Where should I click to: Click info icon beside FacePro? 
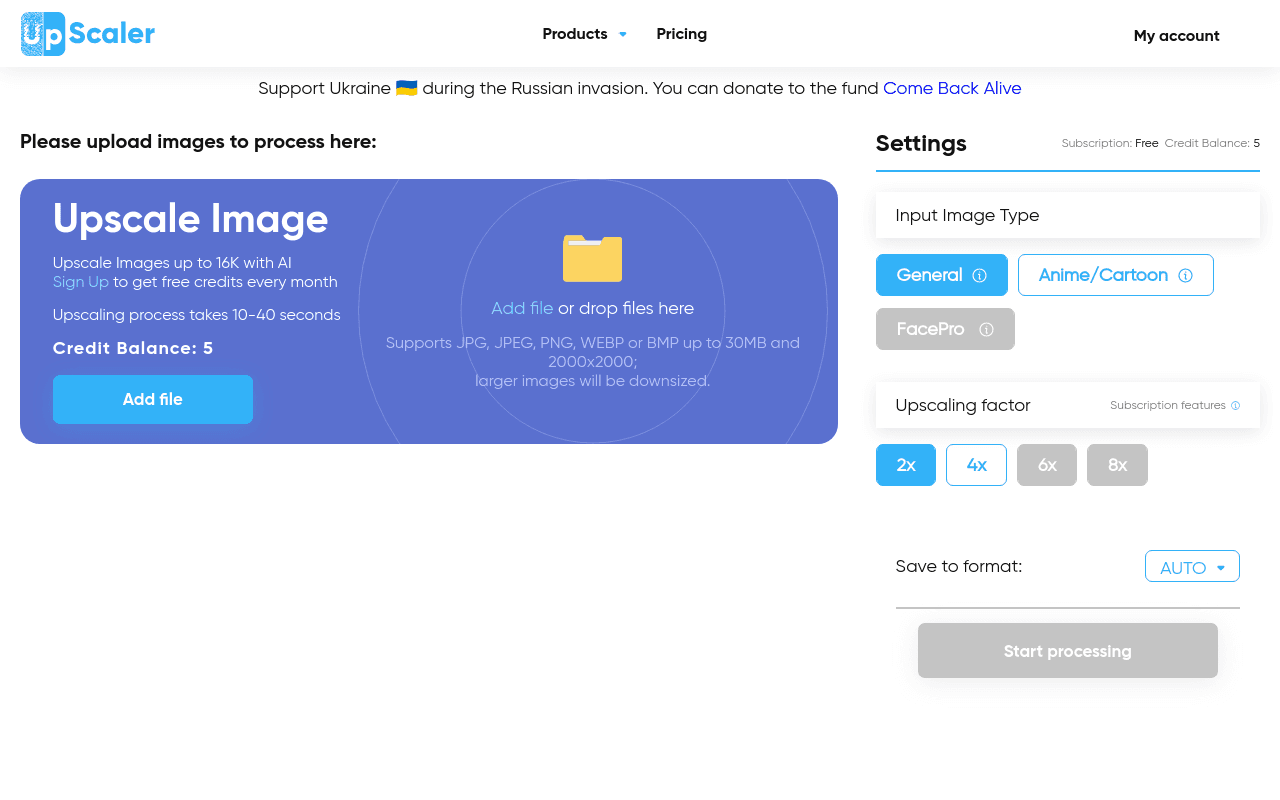(x=986, y=329)
